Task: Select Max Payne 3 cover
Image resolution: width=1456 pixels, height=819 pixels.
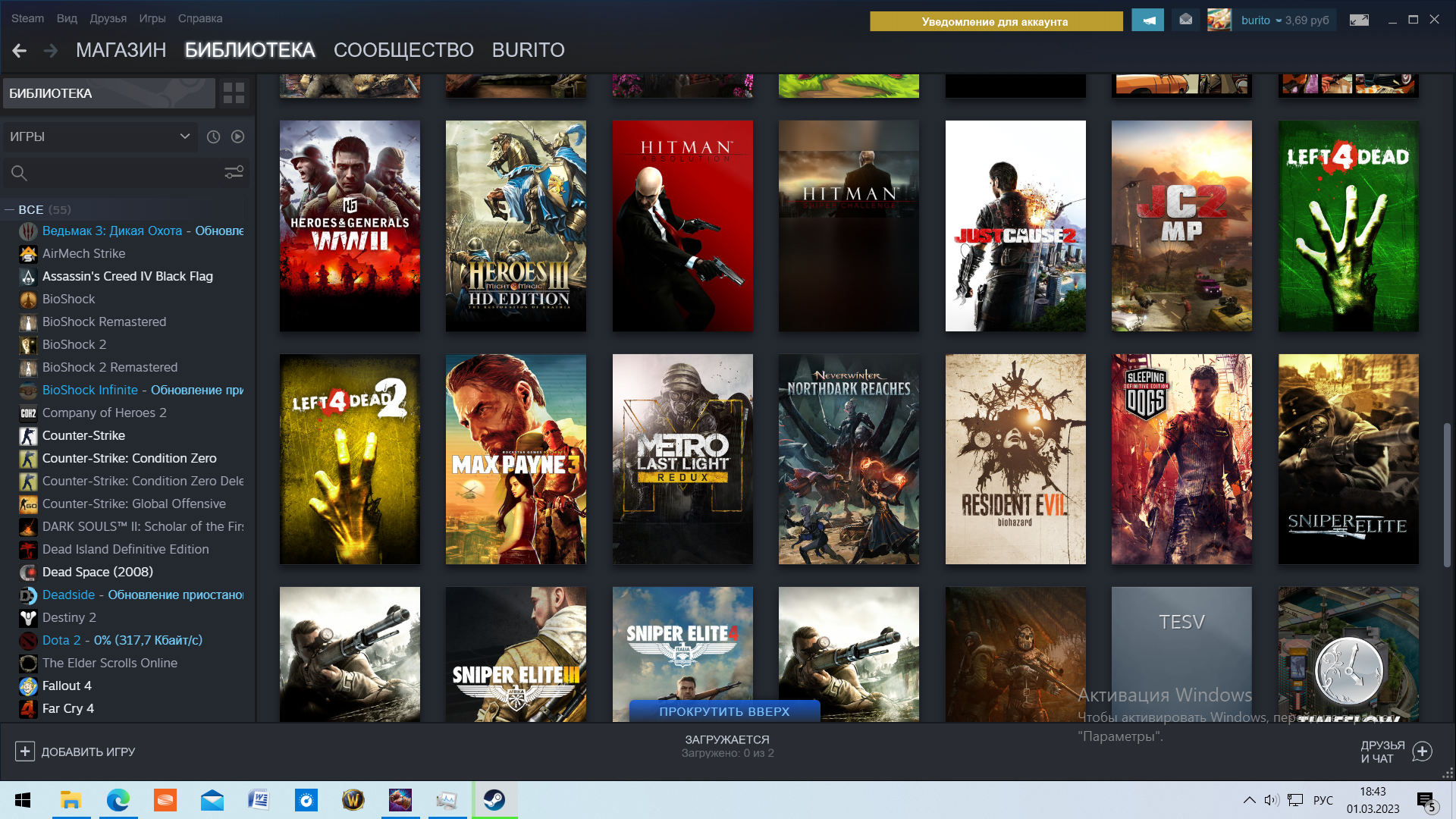Action: click(516, 459)
